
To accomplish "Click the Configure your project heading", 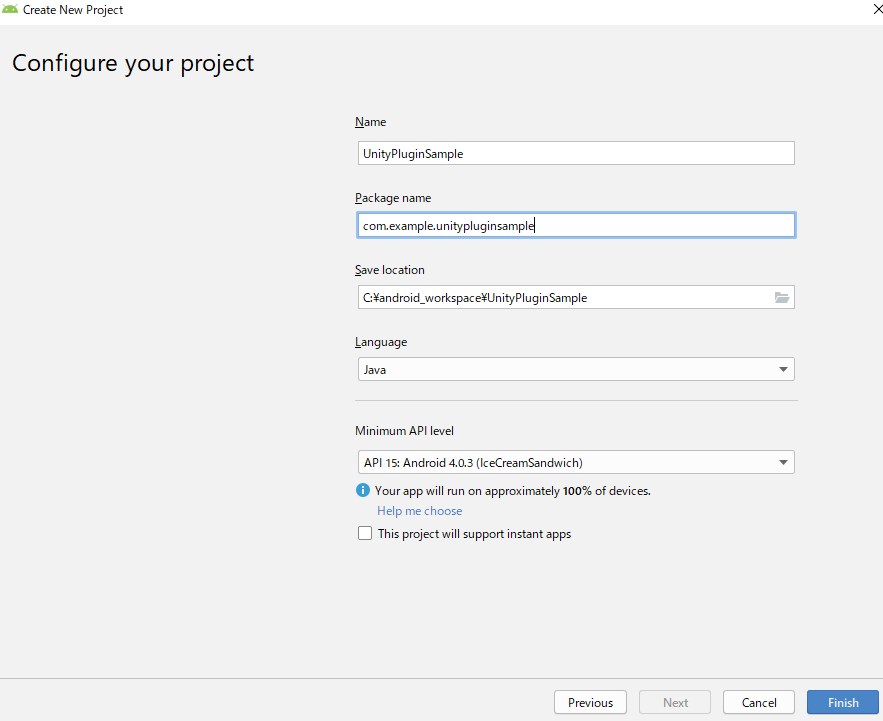I will point(133,64).
